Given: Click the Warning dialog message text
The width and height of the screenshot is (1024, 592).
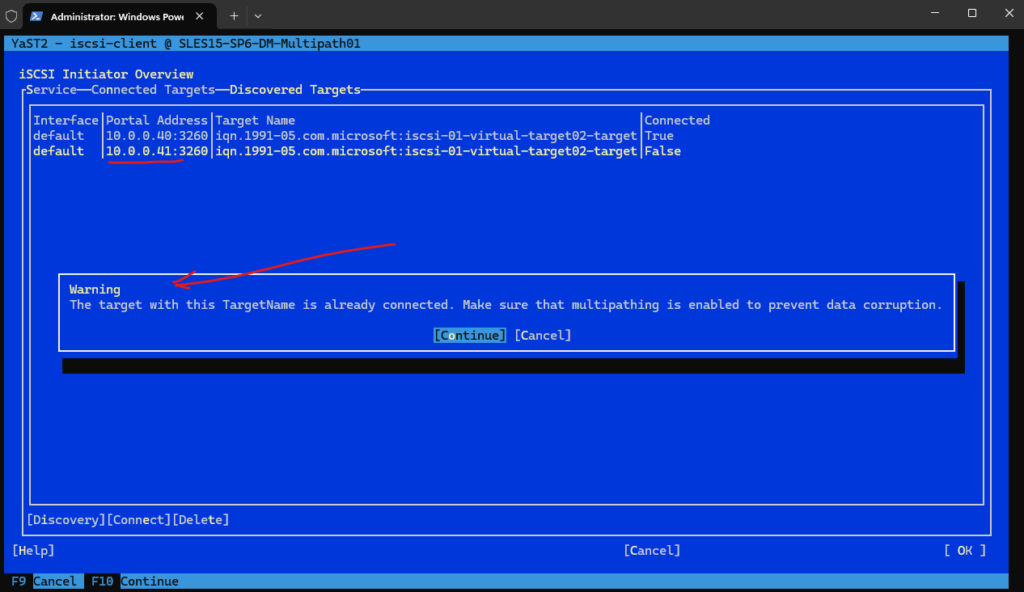Looking at the screenshot, I should (x=505, y=304).
